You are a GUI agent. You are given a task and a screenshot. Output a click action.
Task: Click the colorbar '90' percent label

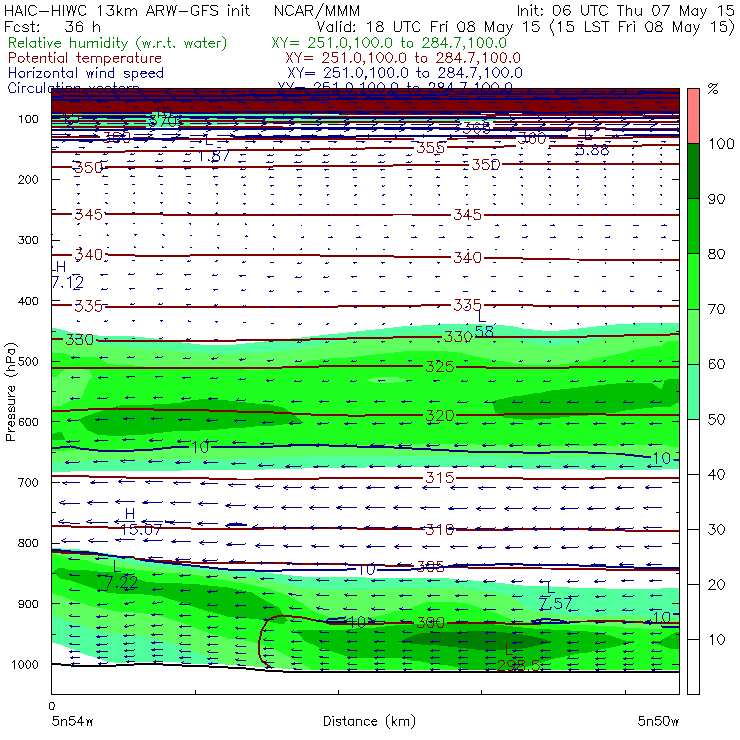tap(716, 199)
